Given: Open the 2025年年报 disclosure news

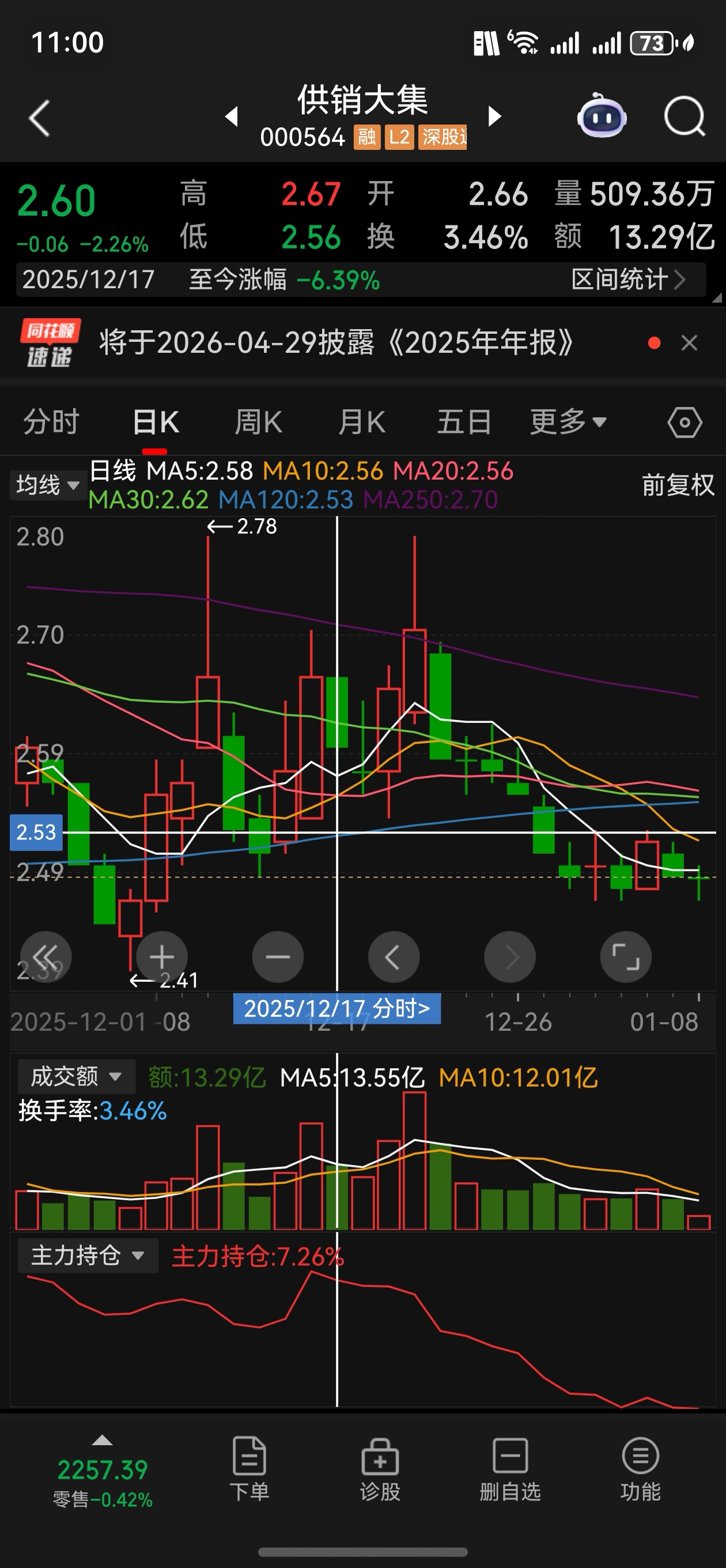Looking at the screenshot, I should click(336, 342).
